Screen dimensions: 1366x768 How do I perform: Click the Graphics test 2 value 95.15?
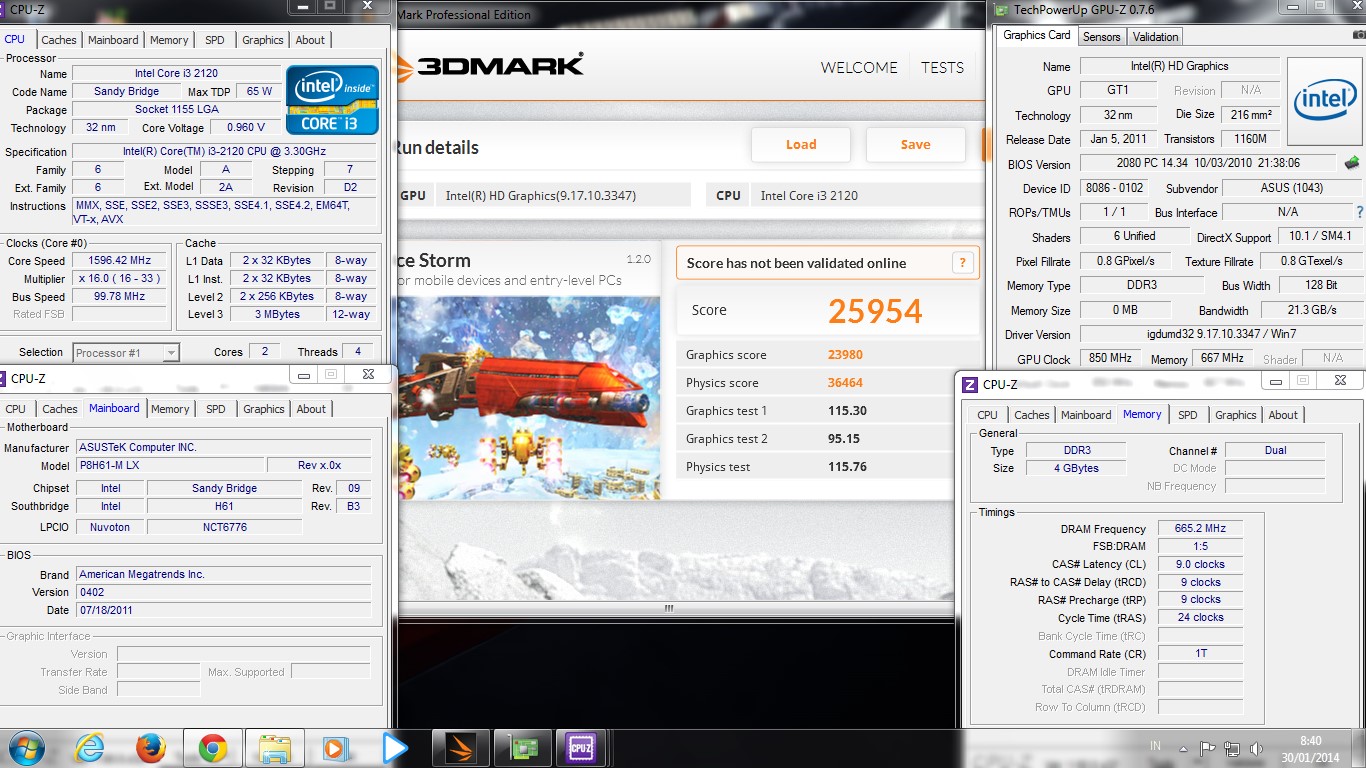click(844, 438)
